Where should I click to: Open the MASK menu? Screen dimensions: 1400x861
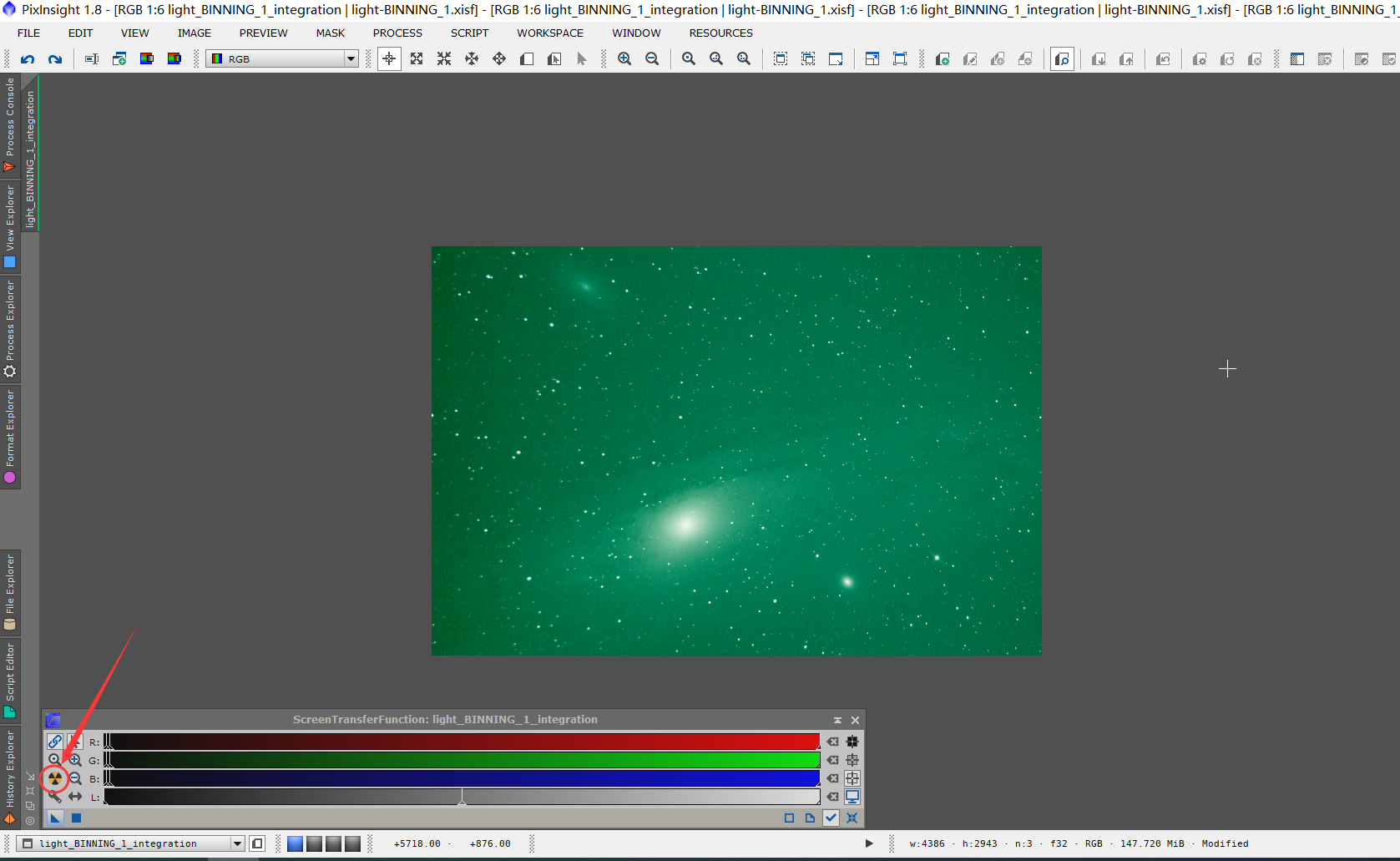coord(331,33)
